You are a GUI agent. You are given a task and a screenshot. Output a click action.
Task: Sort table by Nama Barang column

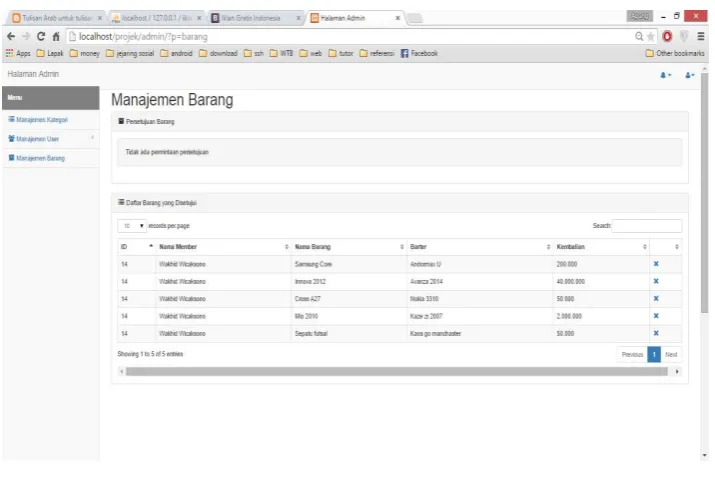pos(349,247)
